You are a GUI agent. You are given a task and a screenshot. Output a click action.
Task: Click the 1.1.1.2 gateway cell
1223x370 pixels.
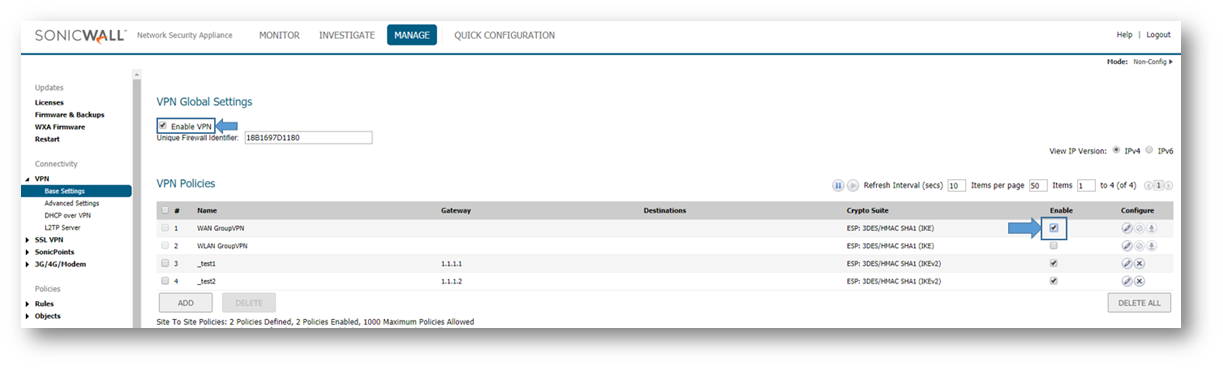click(x=452, y=281)
